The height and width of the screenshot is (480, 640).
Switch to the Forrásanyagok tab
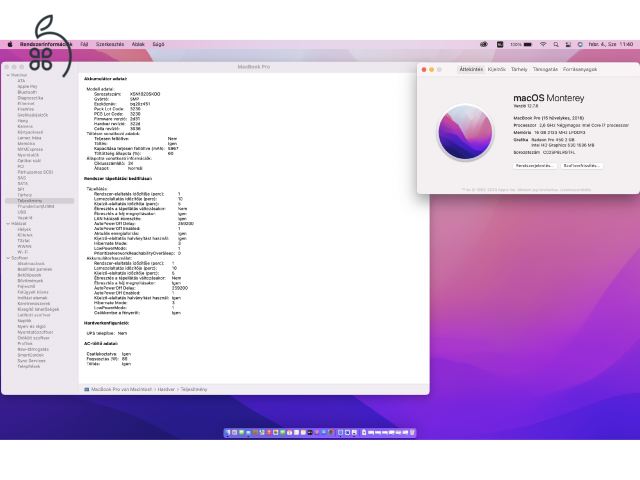coord(580,69)
